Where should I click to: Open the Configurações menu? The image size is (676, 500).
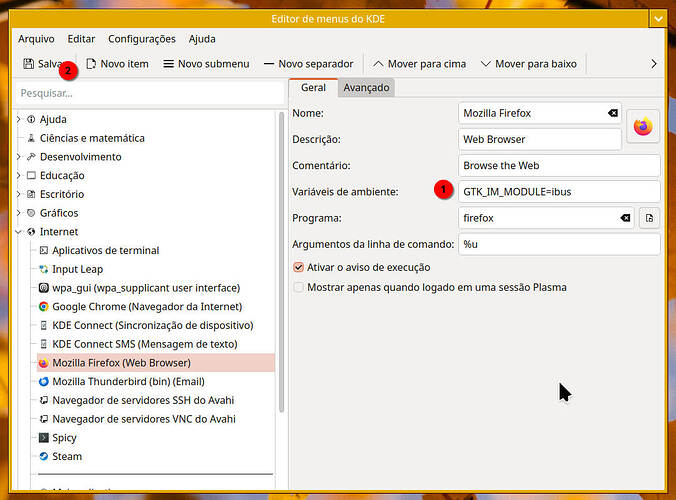142,39
